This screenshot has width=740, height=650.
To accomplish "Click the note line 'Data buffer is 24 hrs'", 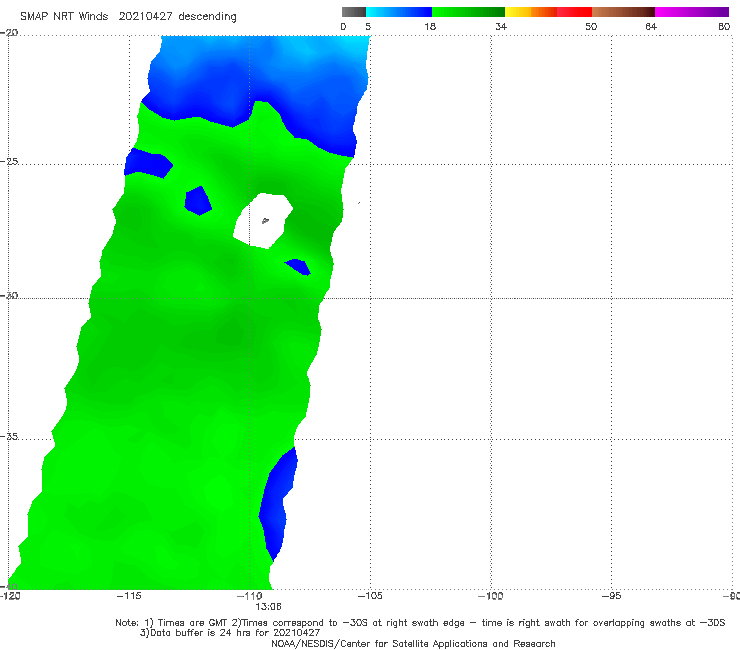I will [x=230, y=633].
